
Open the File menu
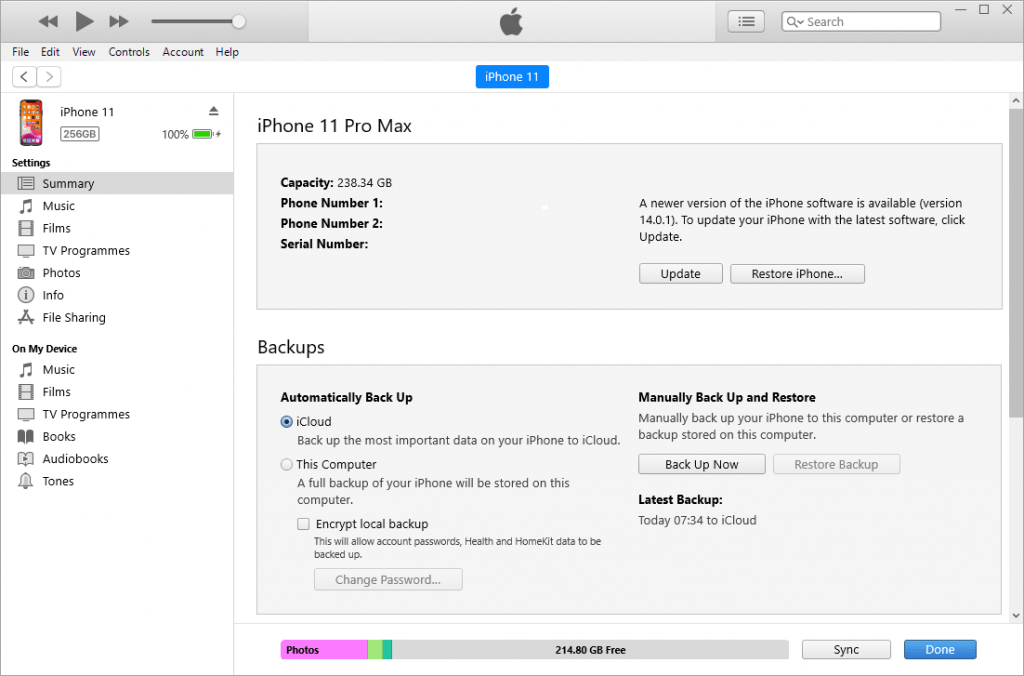pos(20,52)
